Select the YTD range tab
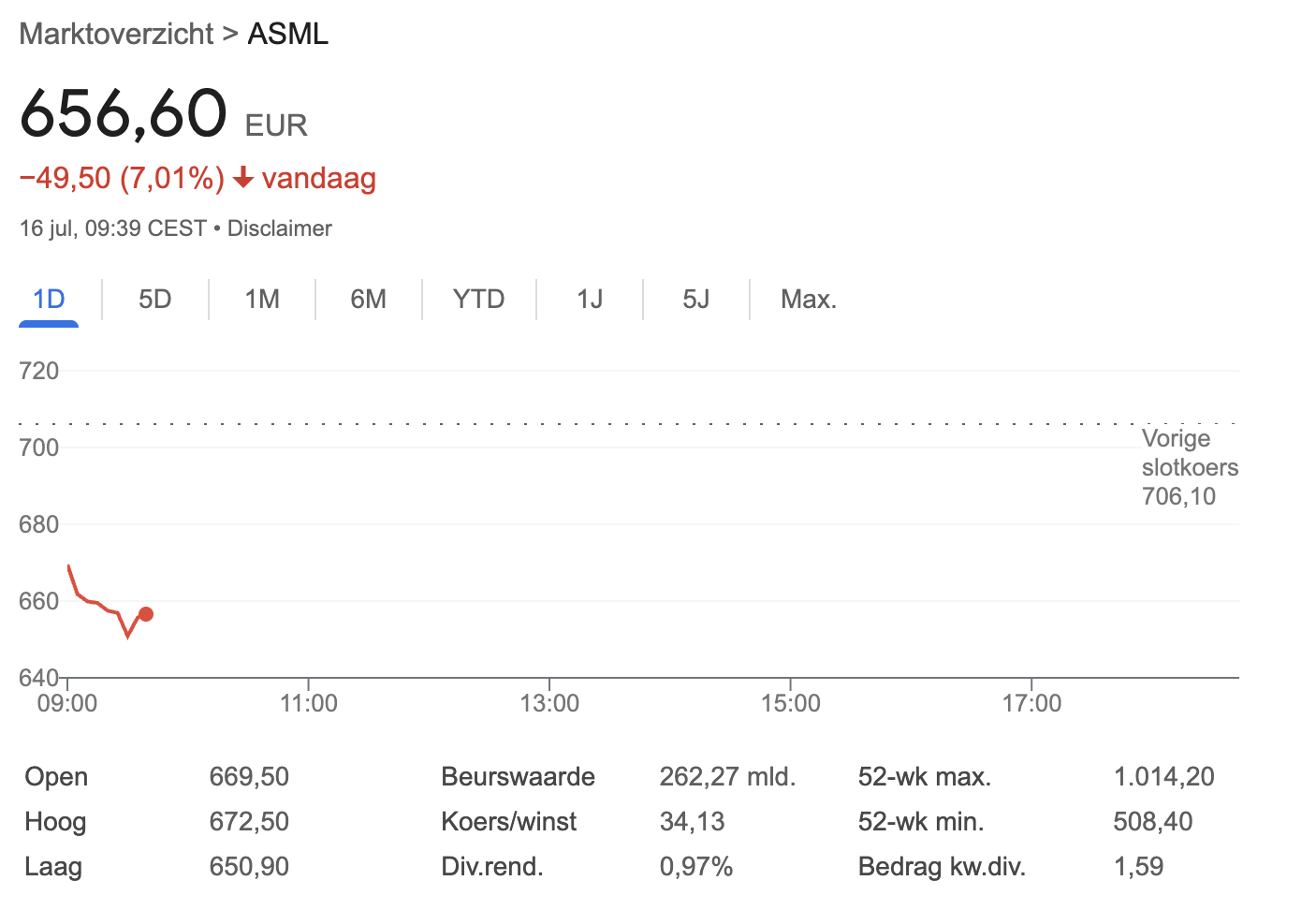This screenshot has width=1316, height=910. [x=478, y=300]
